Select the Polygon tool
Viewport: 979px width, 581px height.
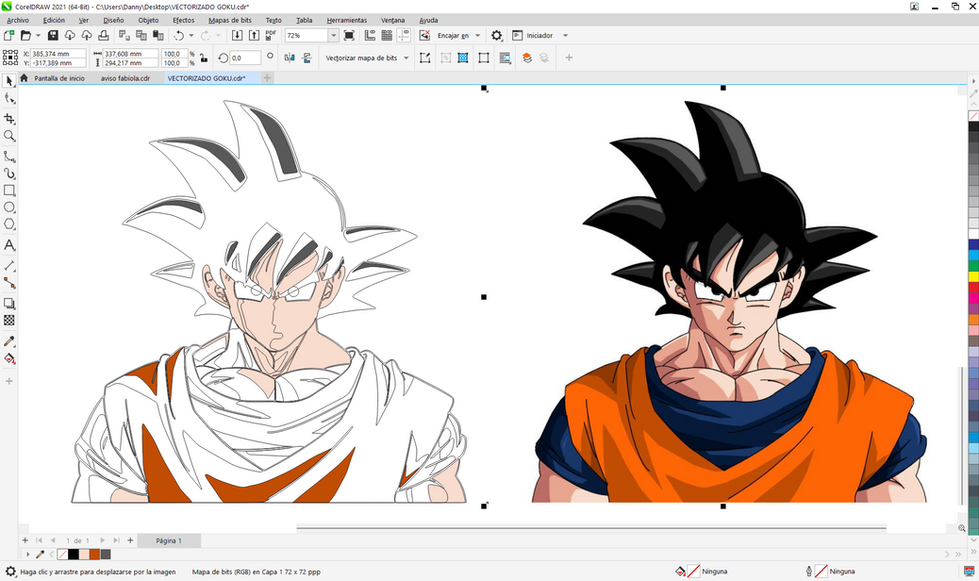point(9,224)
